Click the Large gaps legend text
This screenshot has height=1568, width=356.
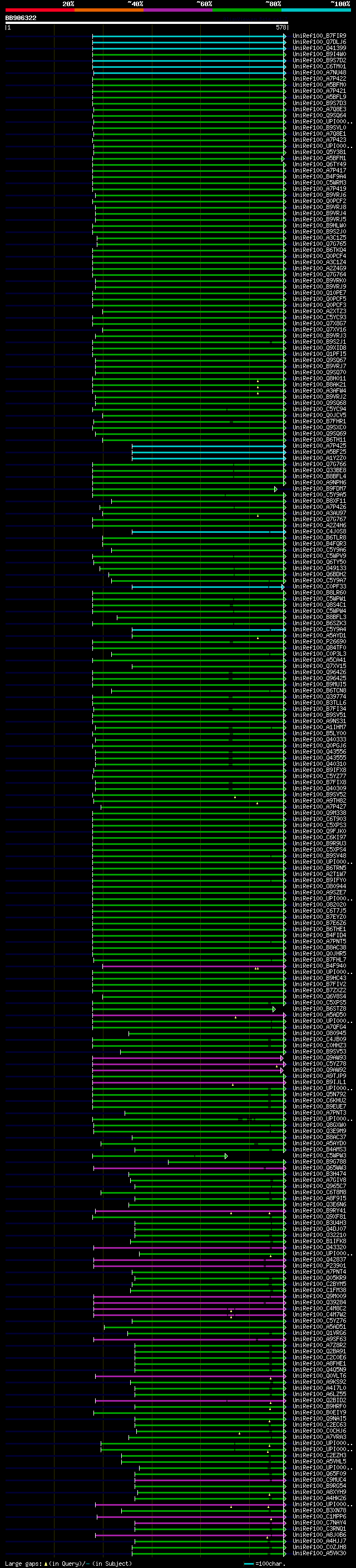(68, 1563)
